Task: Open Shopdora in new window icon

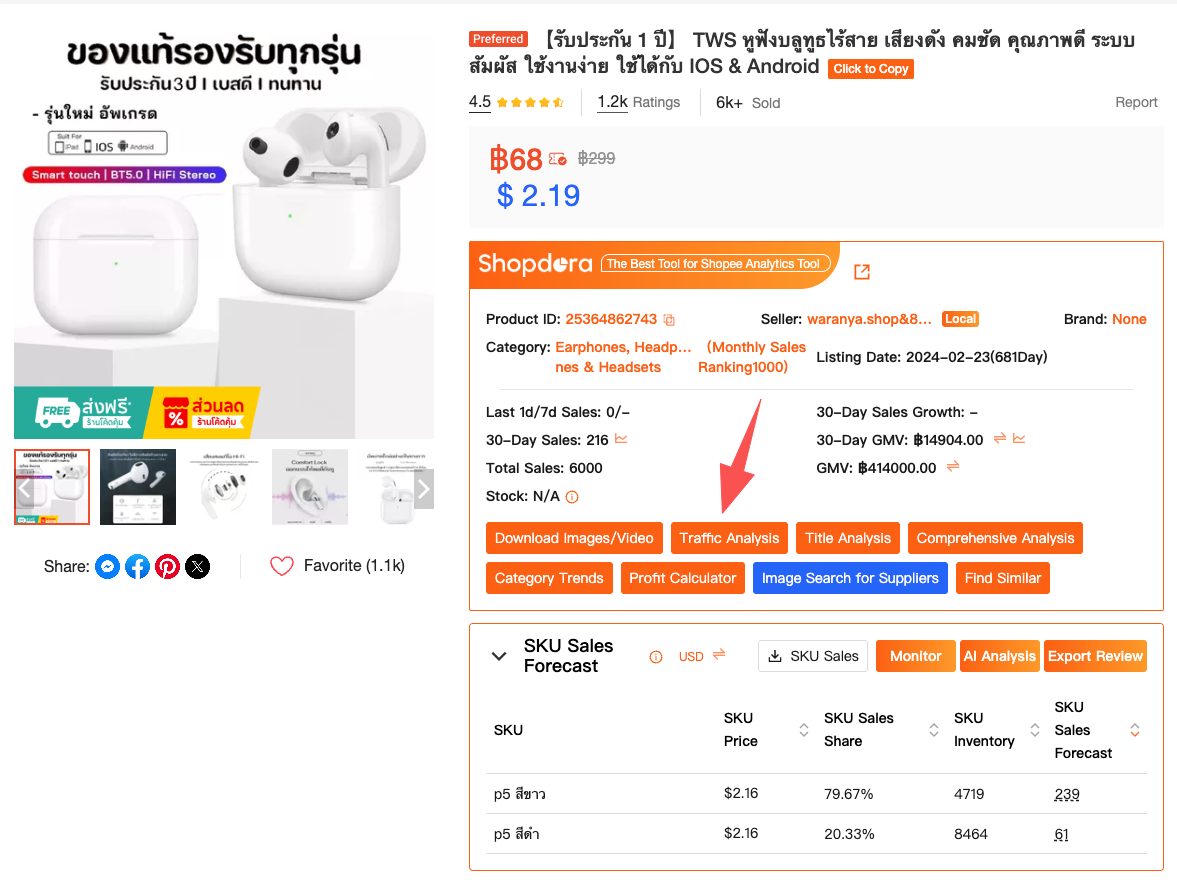Action: [862, 272]
